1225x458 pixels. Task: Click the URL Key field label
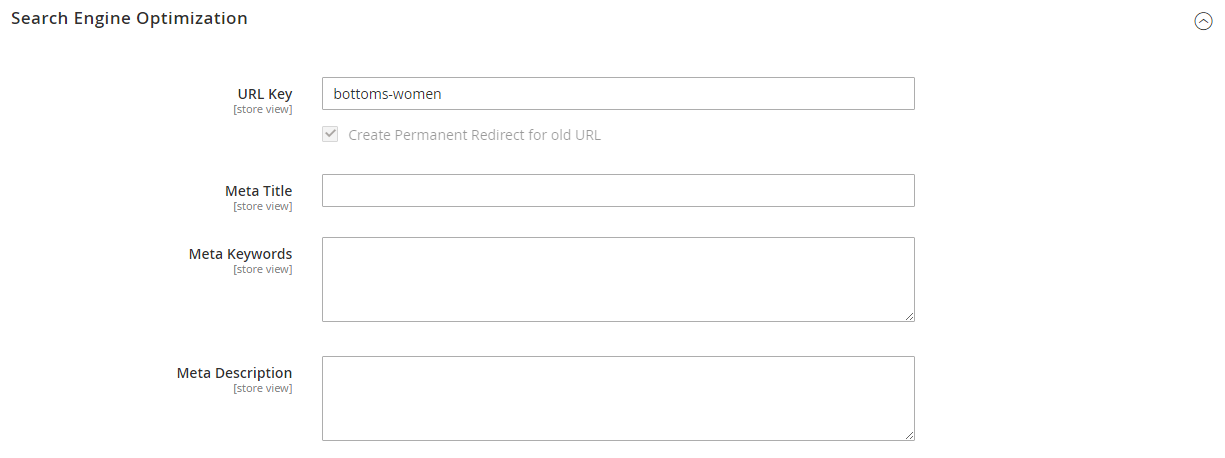pyautogui.click(x=265, y=94)
